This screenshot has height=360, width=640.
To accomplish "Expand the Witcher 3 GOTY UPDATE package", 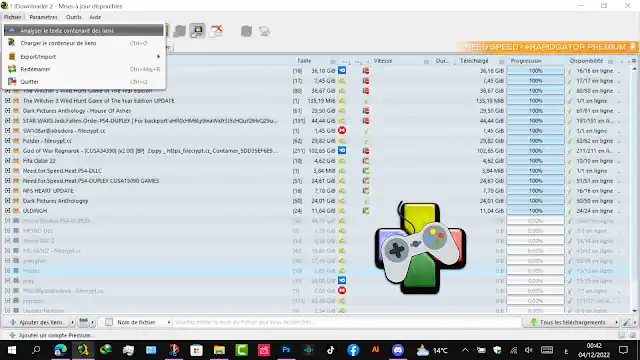I will pyautogui.click(x=7, y=100).
